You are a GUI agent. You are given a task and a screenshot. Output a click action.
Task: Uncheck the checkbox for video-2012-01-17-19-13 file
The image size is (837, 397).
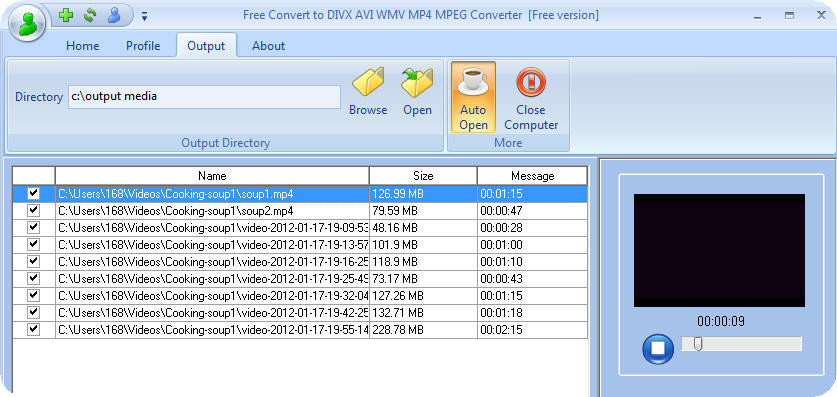pyautogui.click(x=34, y=244)
